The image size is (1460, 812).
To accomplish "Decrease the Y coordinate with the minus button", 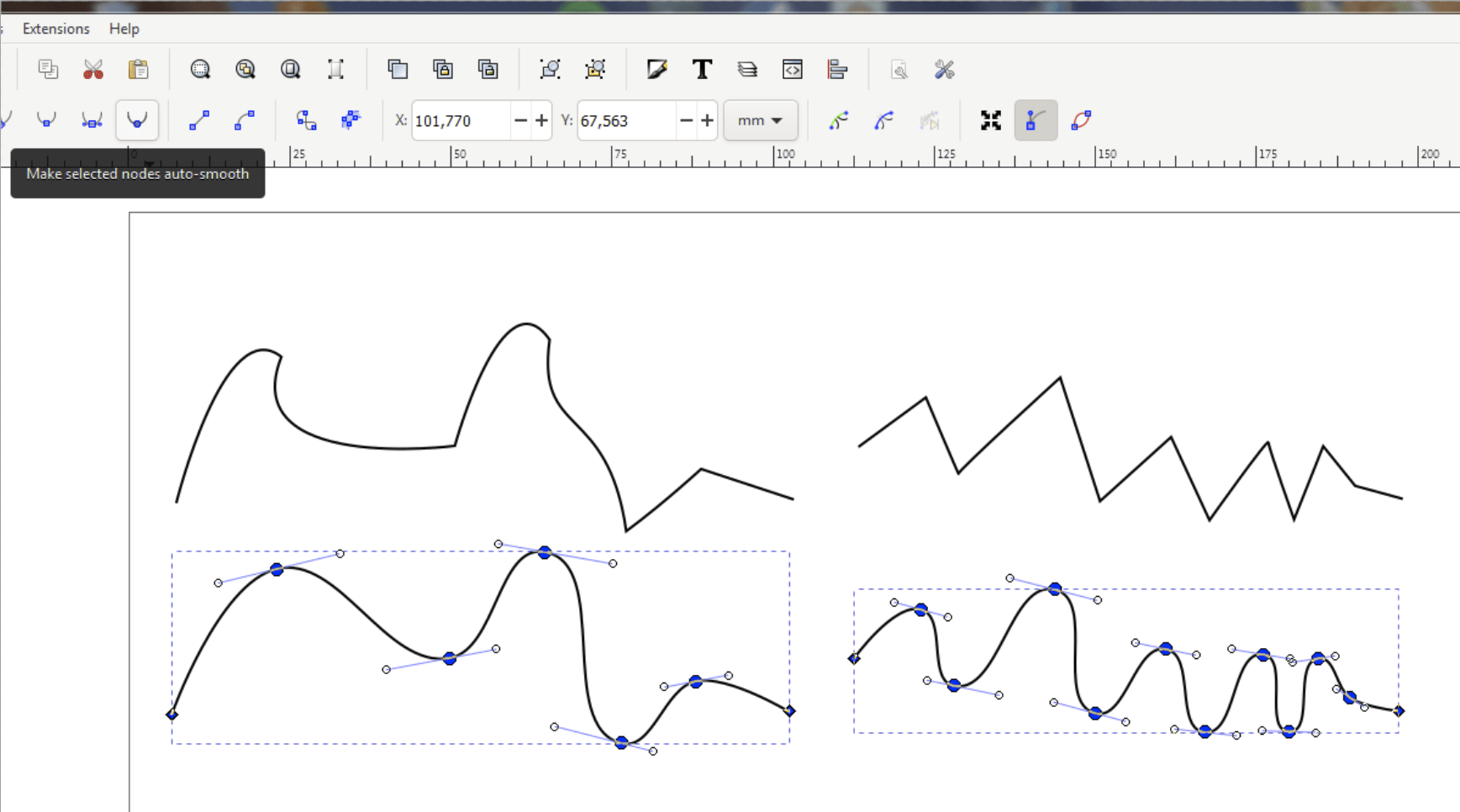I will [686, 120].
